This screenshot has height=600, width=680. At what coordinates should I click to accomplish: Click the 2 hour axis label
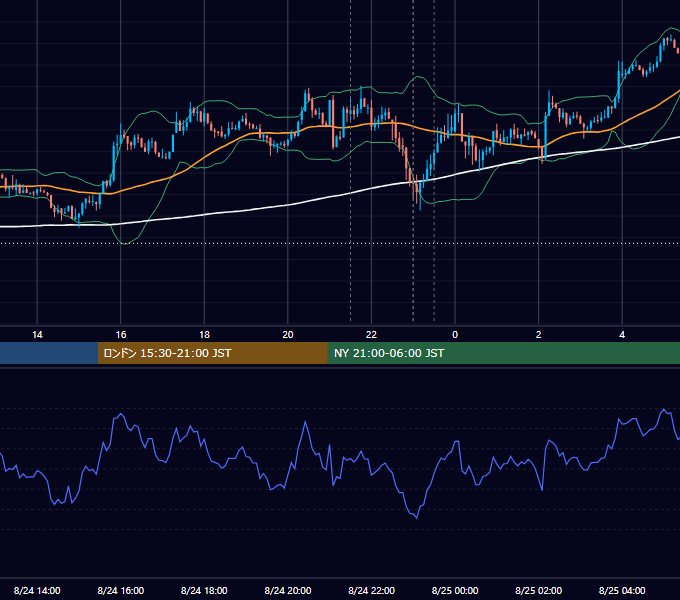point(539,335)
